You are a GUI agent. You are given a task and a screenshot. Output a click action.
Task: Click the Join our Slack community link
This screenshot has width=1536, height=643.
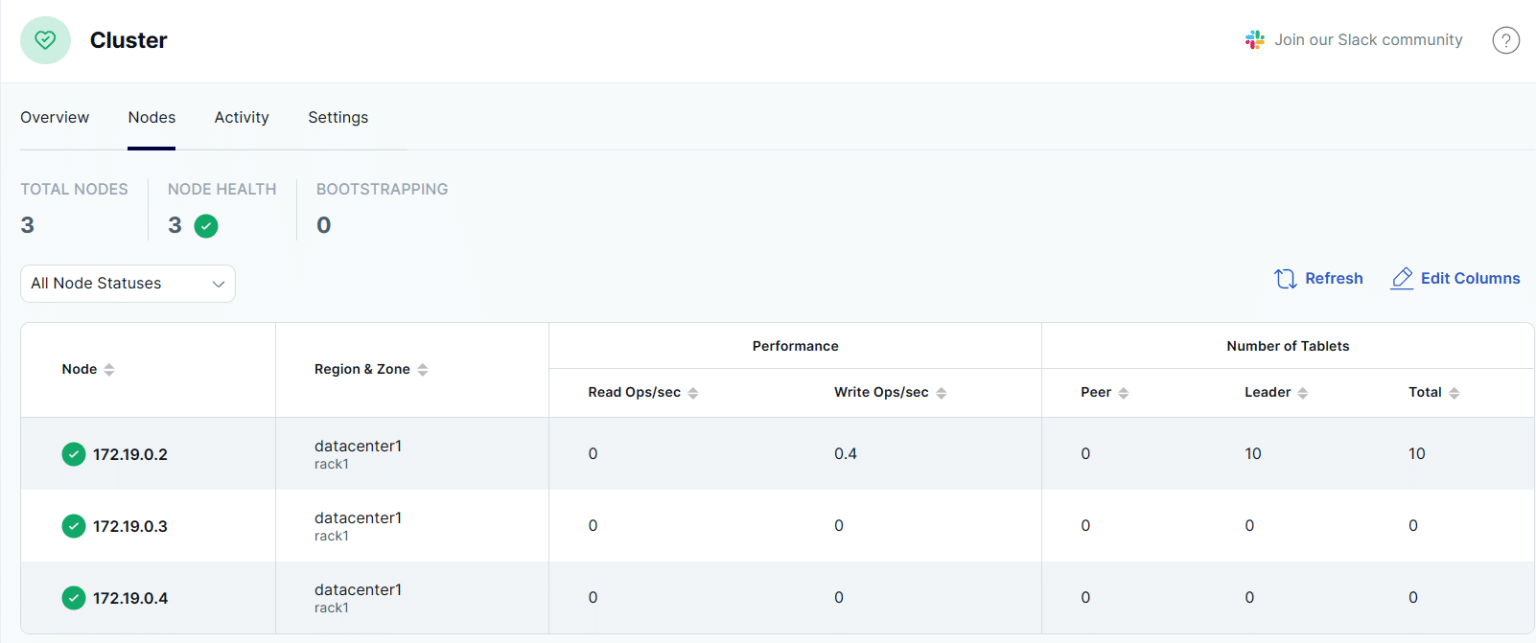point(1368,39)
